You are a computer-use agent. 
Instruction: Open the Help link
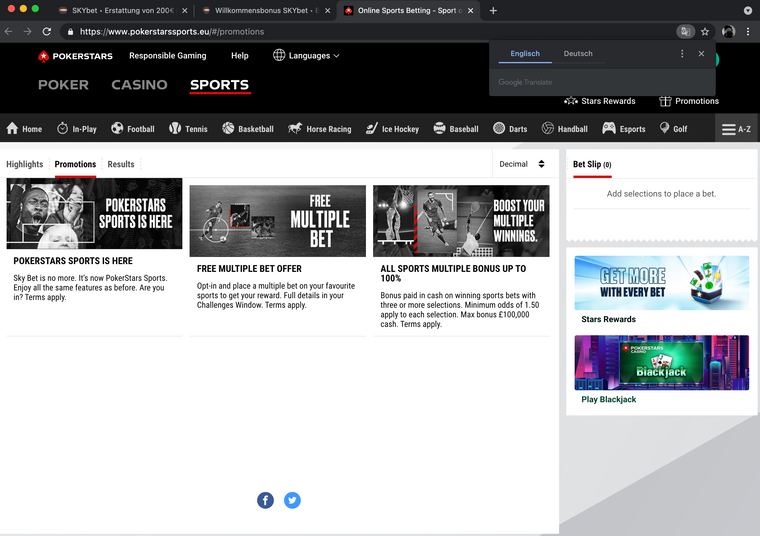239,55
